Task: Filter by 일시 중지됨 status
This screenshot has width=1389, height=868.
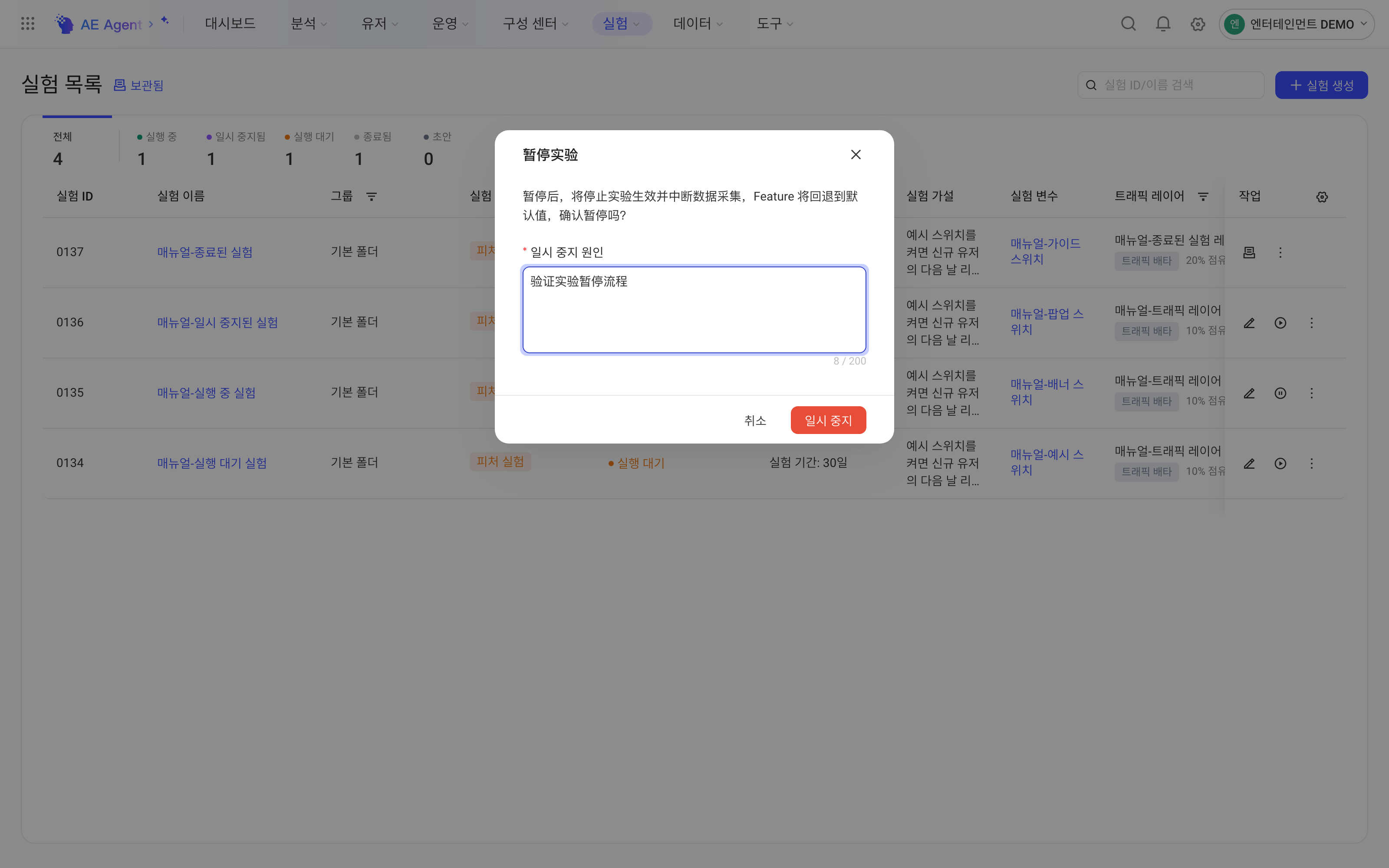Action: (x=236, y=149)
